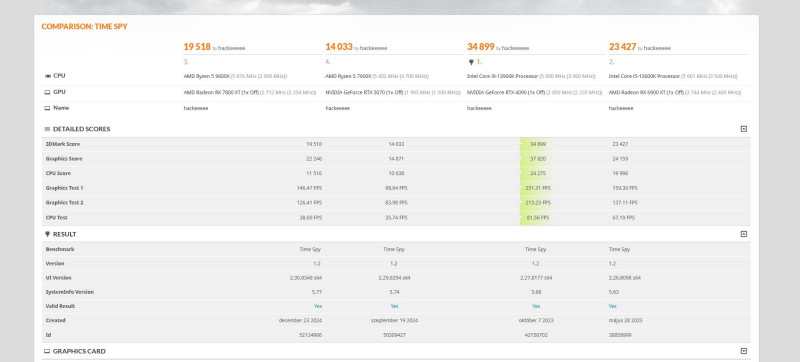Click Graphics Test 1 value 251.31 FPS
The height and width of the screenshot is (362, 800).
(538, 188)
